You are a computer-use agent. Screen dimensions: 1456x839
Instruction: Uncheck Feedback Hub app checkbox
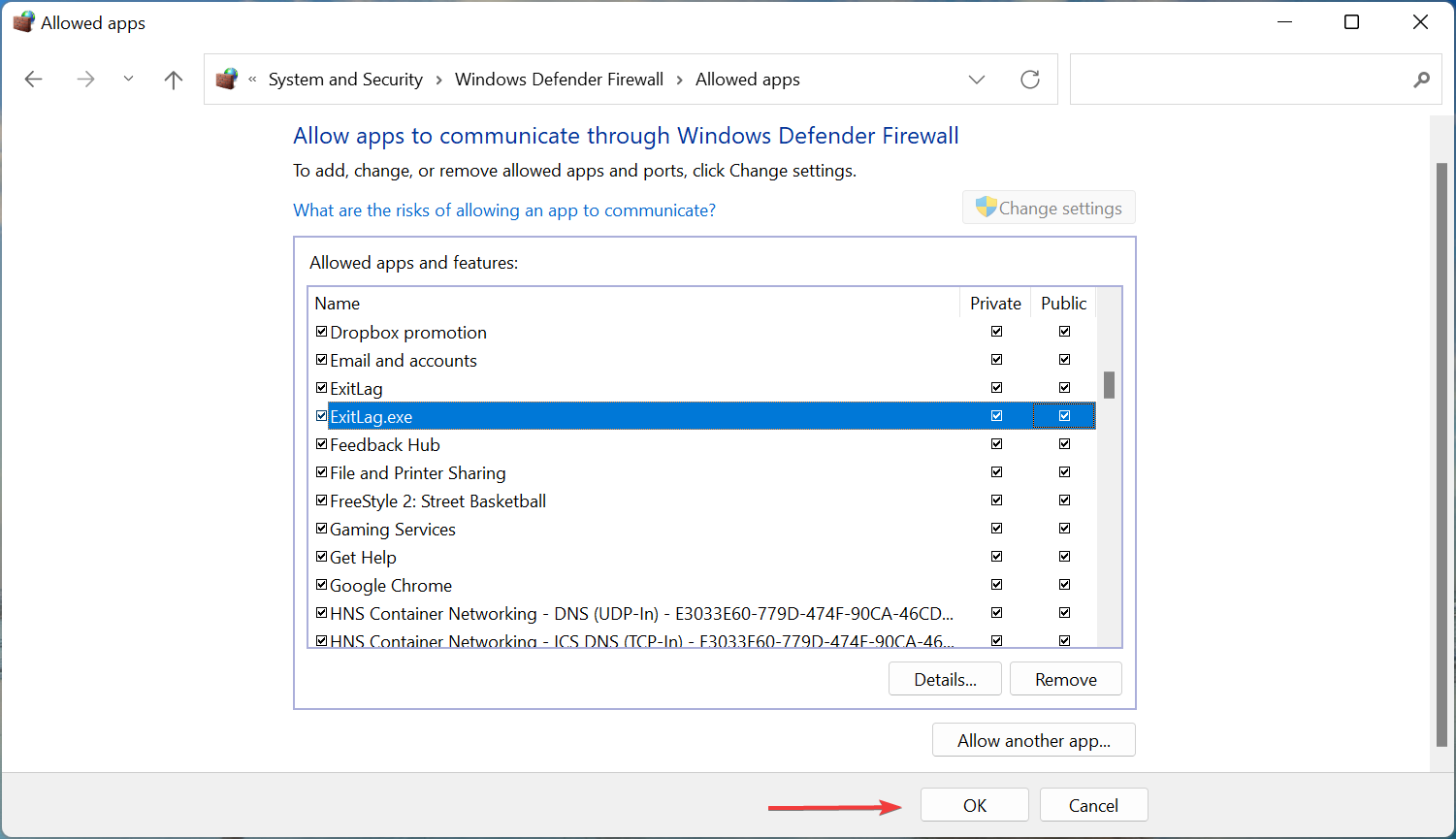[x=322, y=444]
